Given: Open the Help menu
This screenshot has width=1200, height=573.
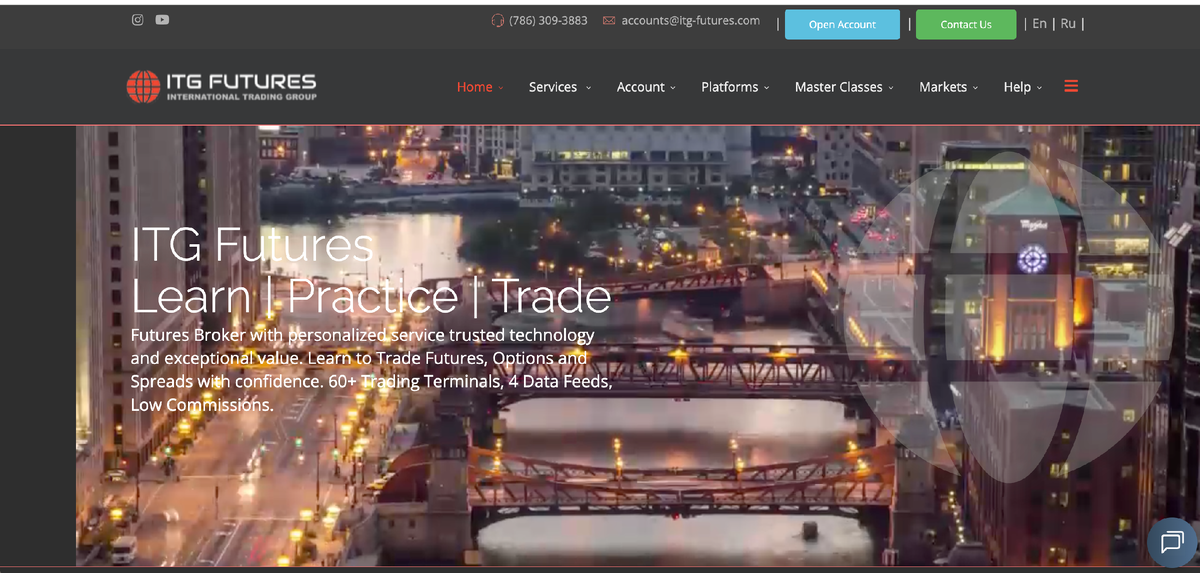Looking at the screenshot, I should point(1017,87).
